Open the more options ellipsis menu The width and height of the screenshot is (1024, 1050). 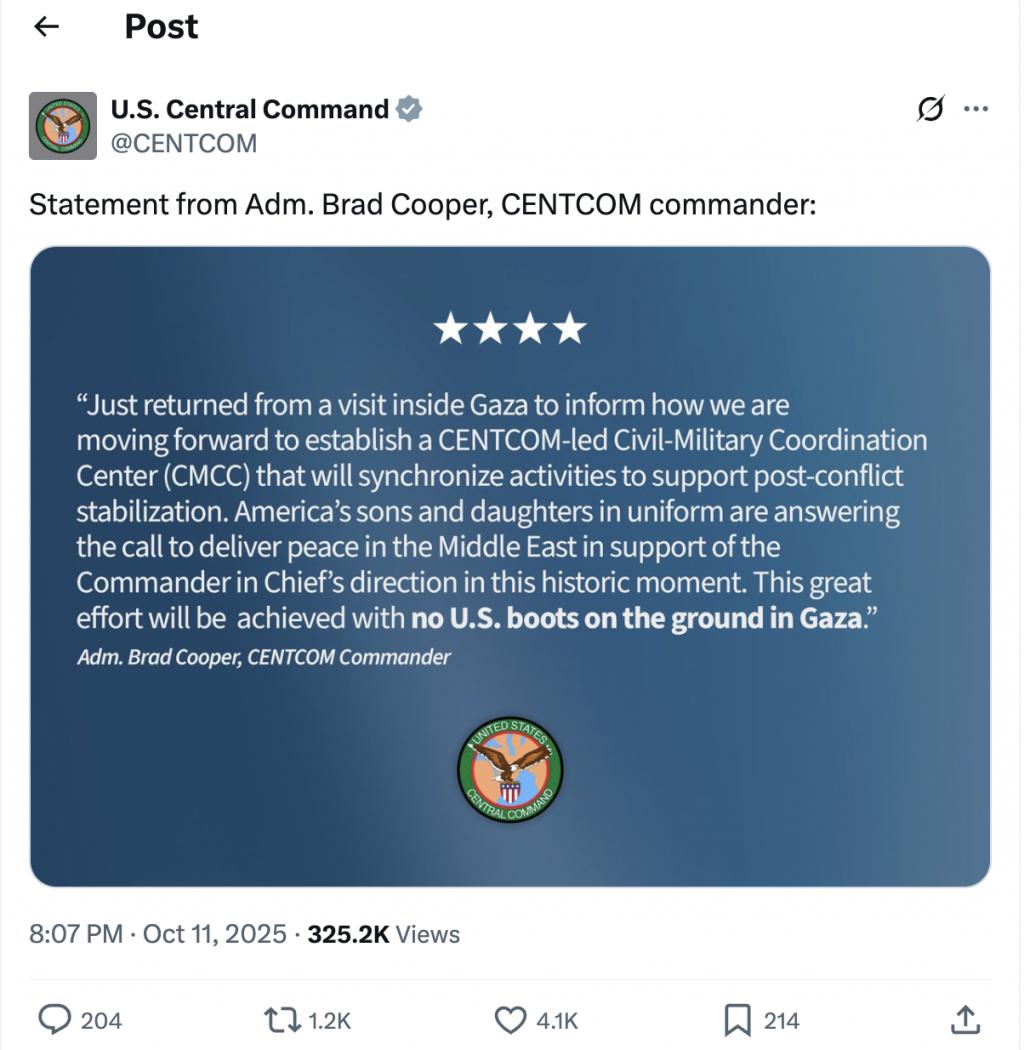(975, 110)
